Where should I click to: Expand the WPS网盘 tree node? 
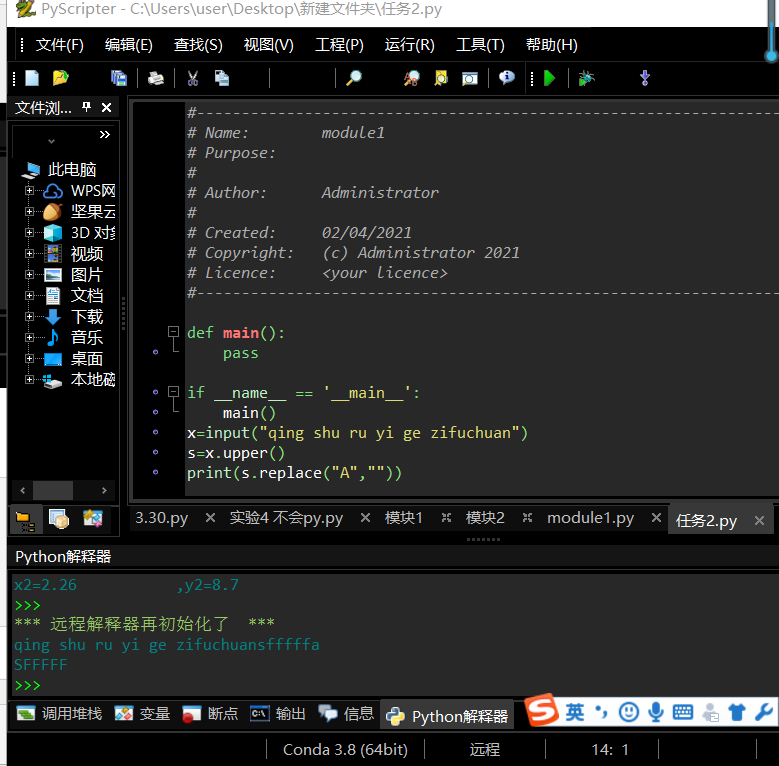pos(29,190)
